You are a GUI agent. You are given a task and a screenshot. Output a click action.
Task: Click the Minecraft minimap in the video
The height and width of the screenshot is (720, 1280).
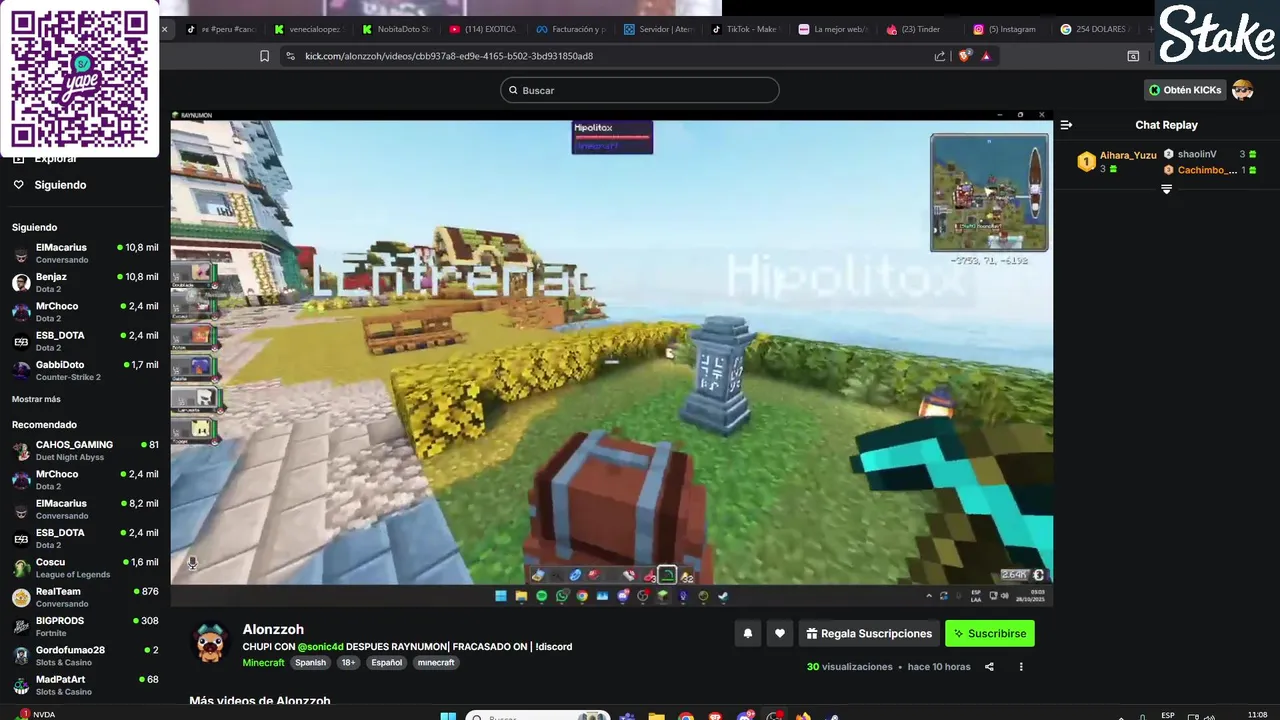(989, 192)
